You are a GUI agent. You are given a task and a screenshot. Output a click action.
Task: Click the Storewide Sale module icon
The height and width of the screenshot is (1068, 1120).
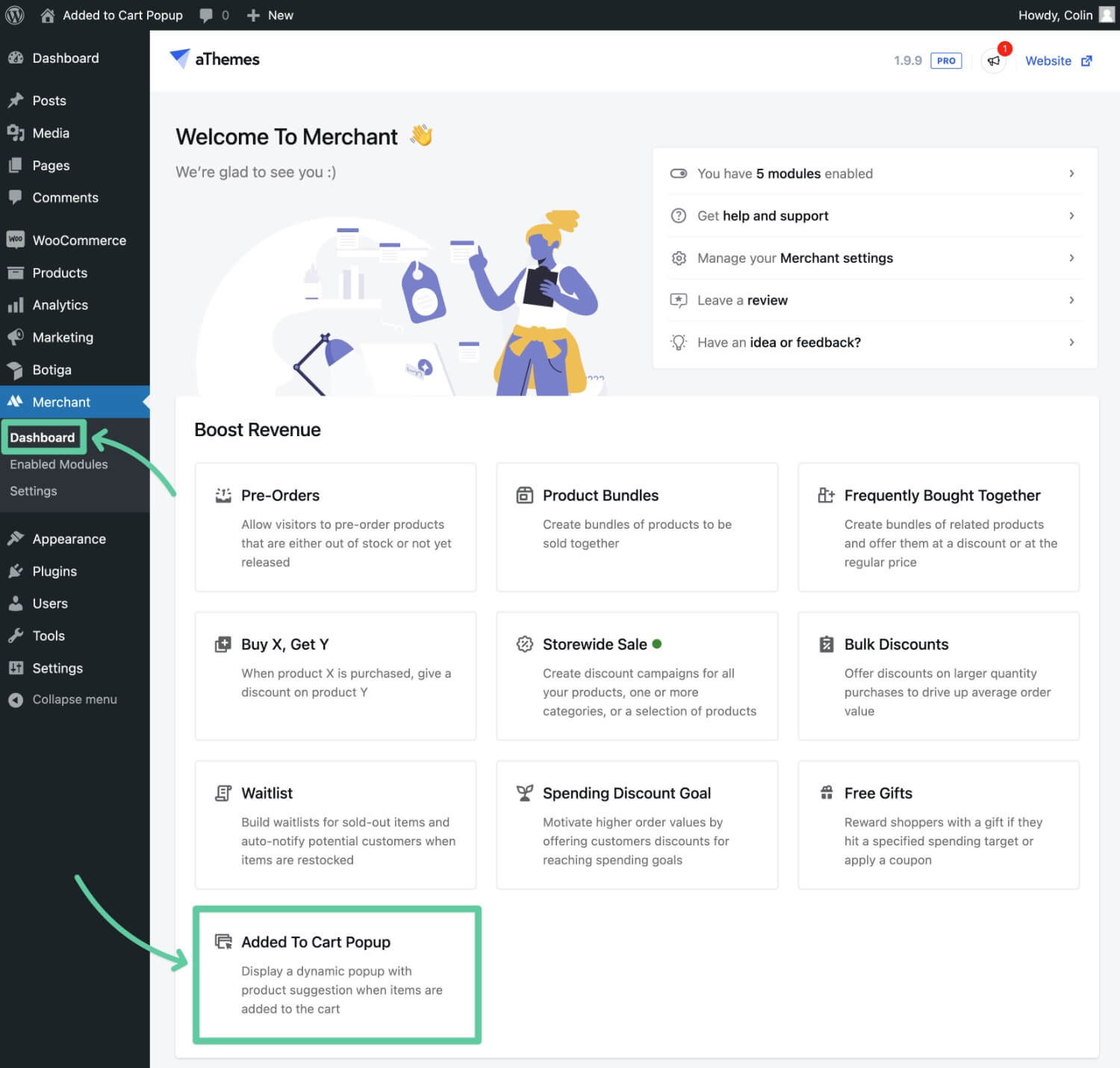click(525, 644)
